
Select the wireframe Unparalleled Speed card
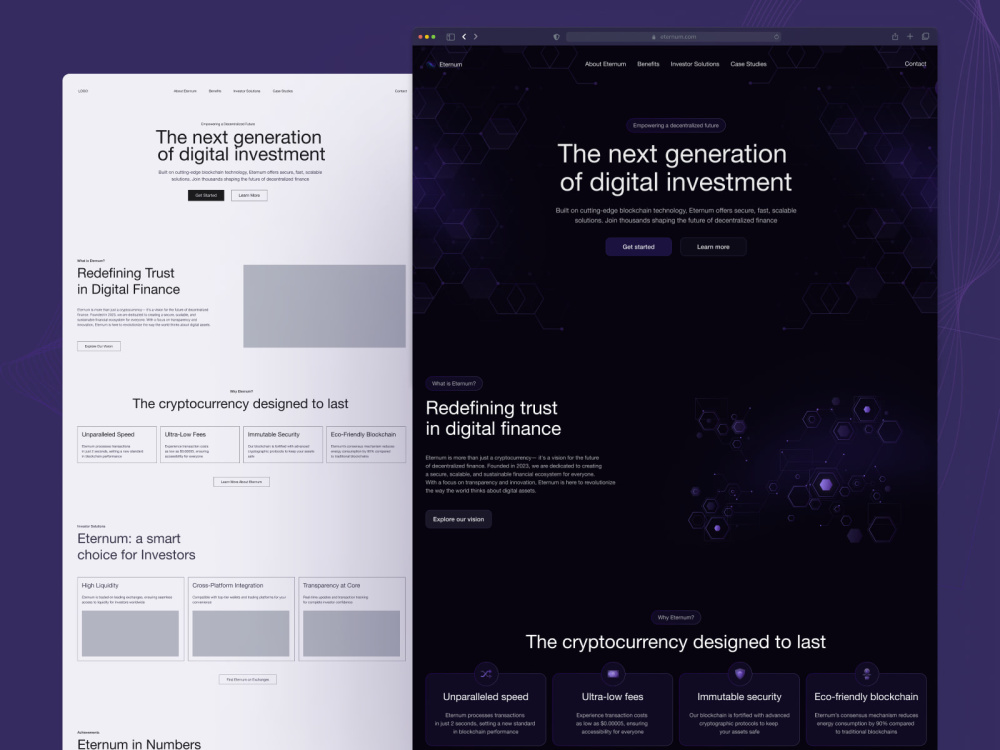tap(117, 445)
